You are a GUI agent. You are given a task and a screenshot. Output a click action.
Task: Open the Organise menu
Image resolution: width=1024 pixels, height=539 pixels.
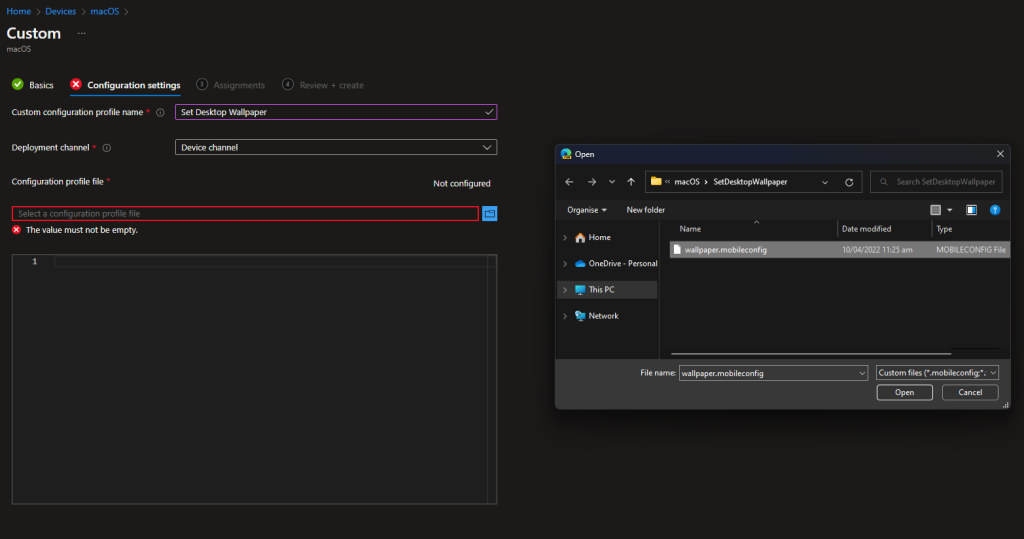click(586, 210)
